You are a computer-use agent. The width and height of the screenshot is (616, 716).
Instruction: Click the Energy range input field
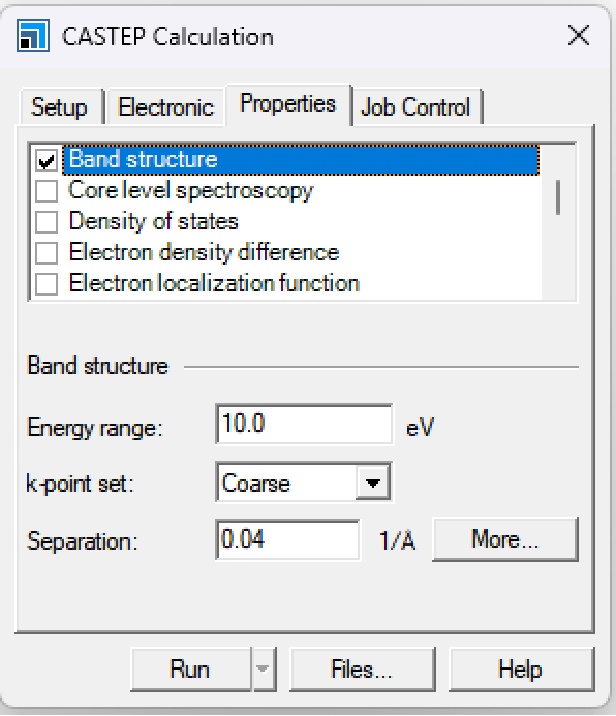(x=303, y=425)
